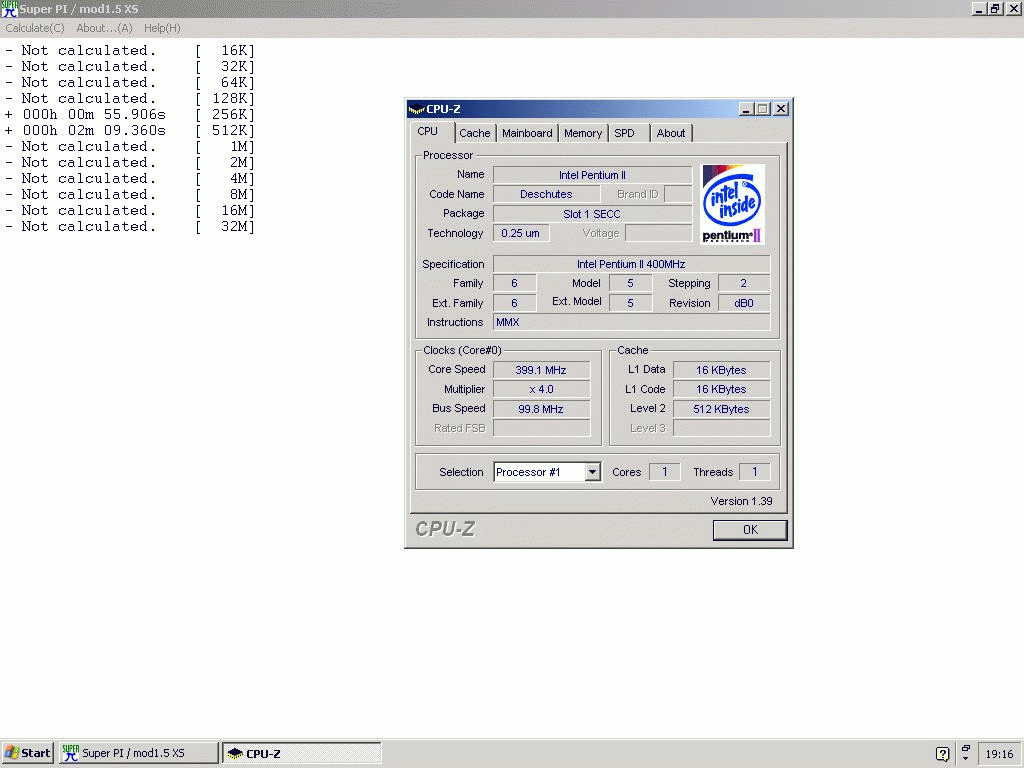
Task: Click the Cores value field
Action: (x=664, y=472)
